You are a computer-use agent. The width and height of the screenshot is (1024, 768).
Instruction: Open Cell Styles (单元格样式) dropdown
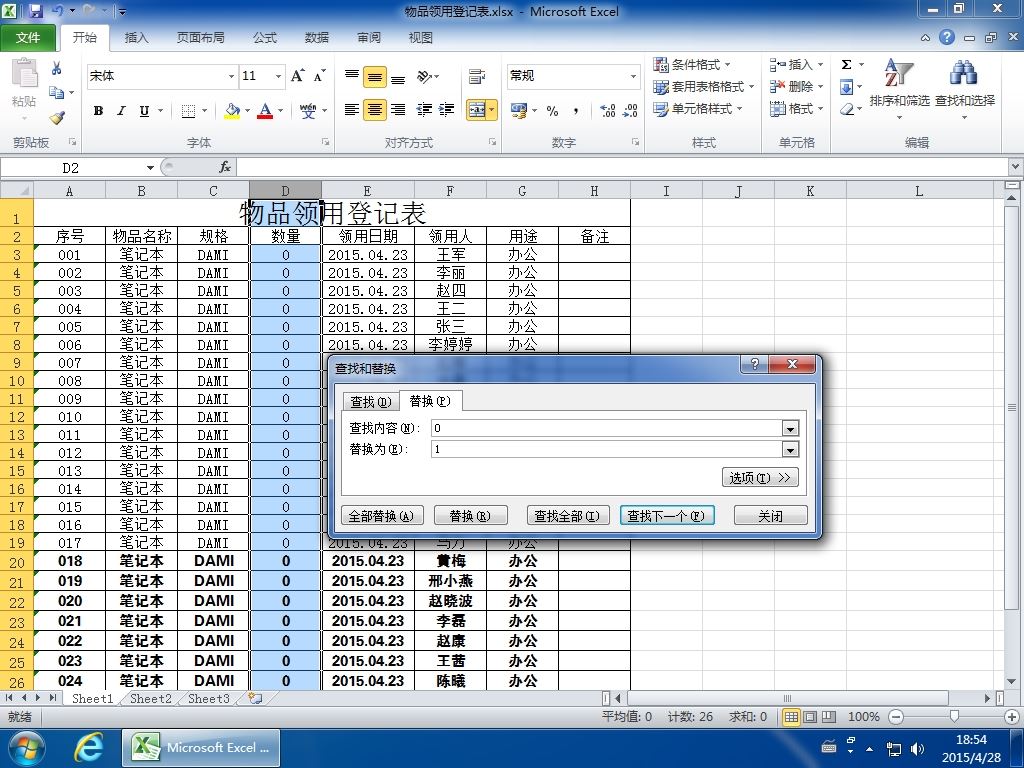[697, 109]
